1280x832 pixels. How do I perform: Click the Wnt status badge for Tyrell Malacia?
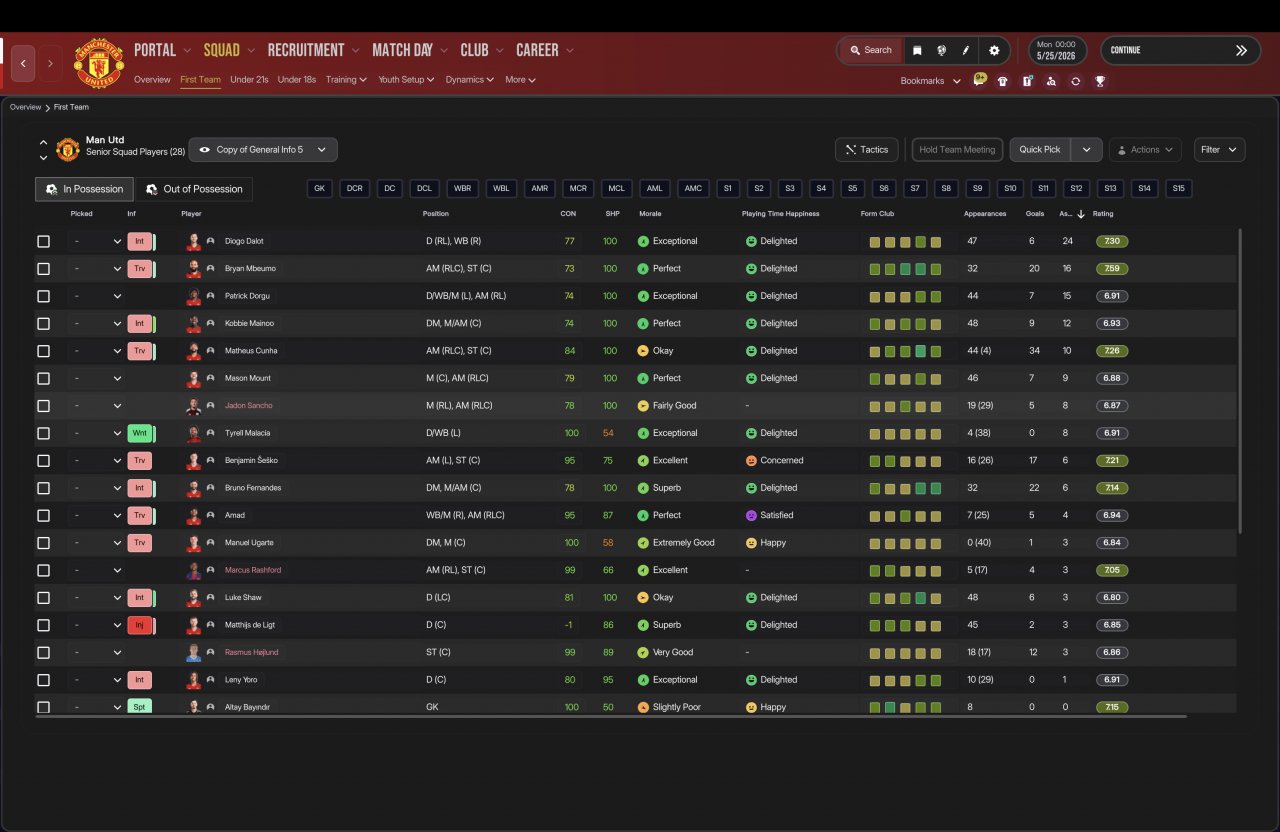click(x=140, y=433)
